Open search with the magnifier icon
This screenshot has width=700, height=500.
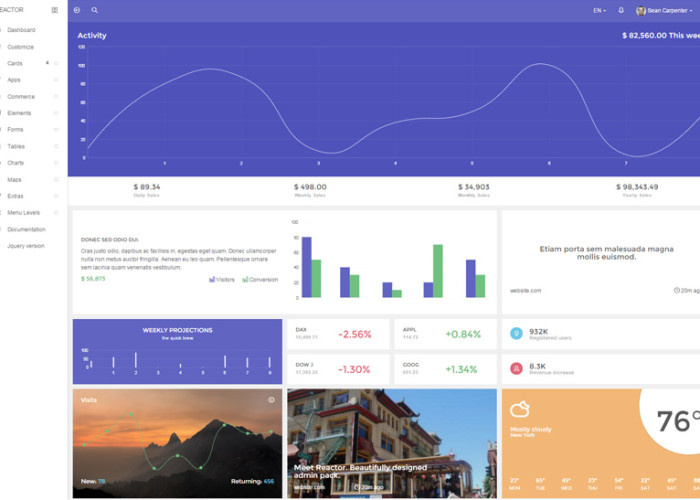coord(95,10)
